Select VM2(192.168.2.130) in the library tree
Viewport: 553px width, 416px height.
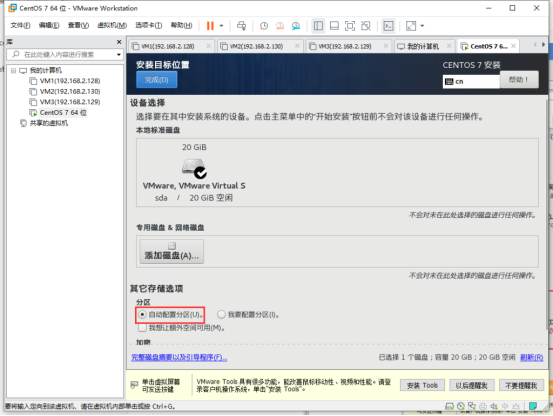[70, 92]
